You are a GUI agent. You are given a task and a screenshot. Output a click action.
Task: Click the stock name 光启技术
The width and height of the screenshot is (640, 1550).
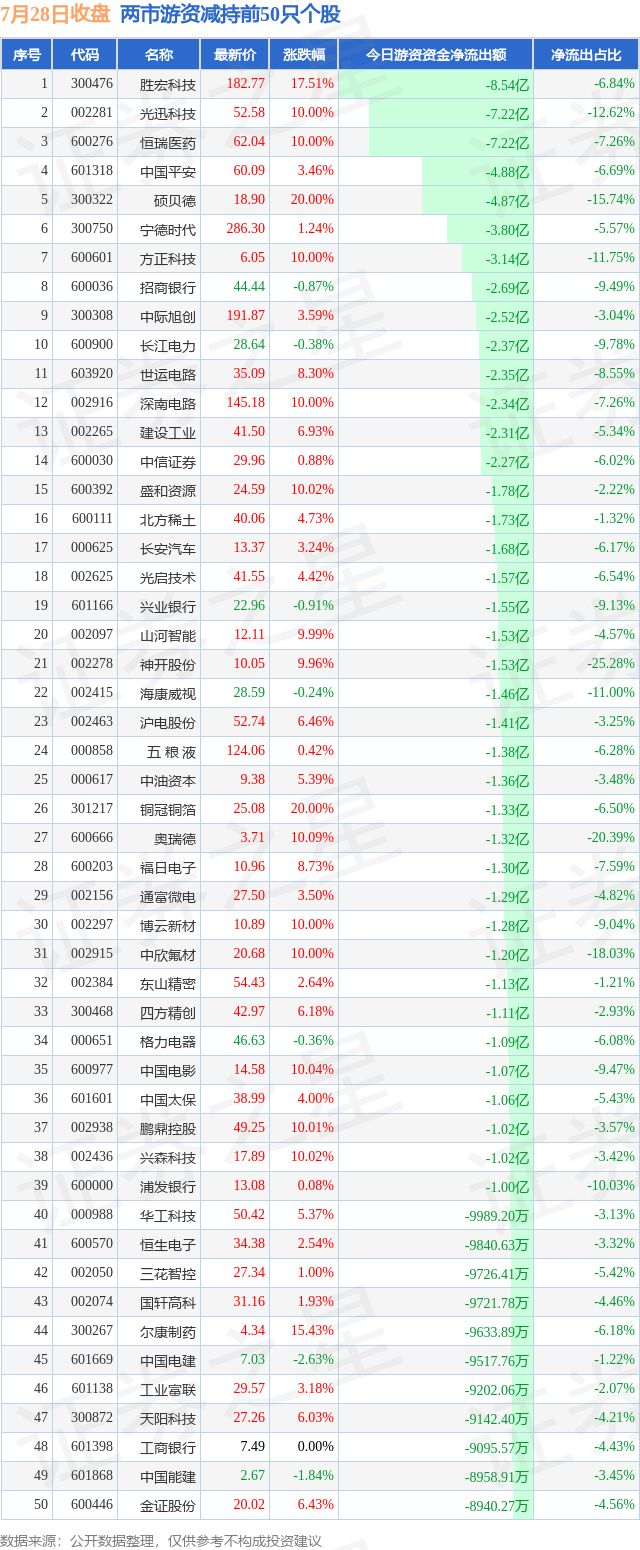168,577
